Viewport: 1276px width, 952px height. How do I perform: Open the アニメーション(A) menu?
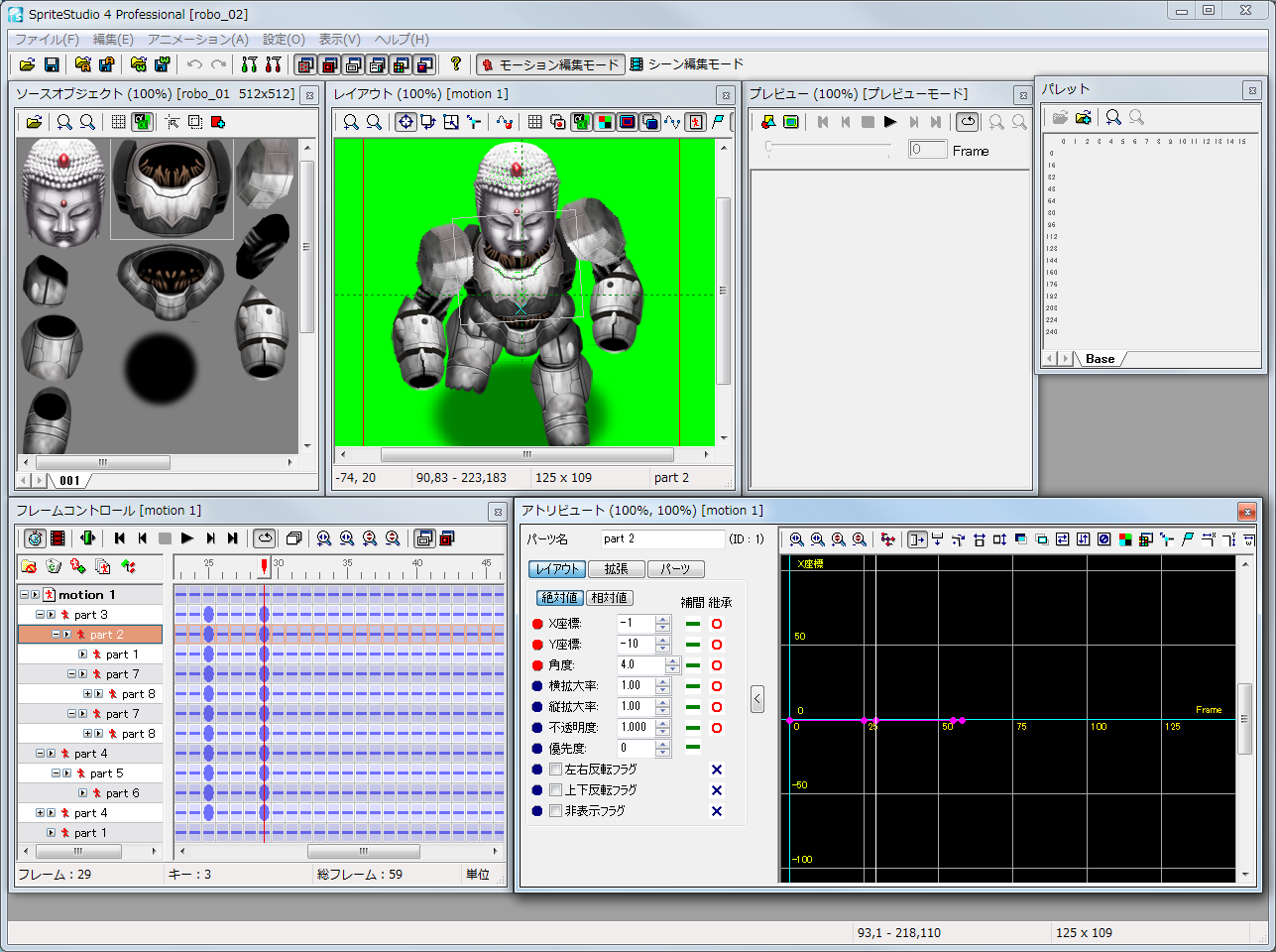(x=198, y=40)
